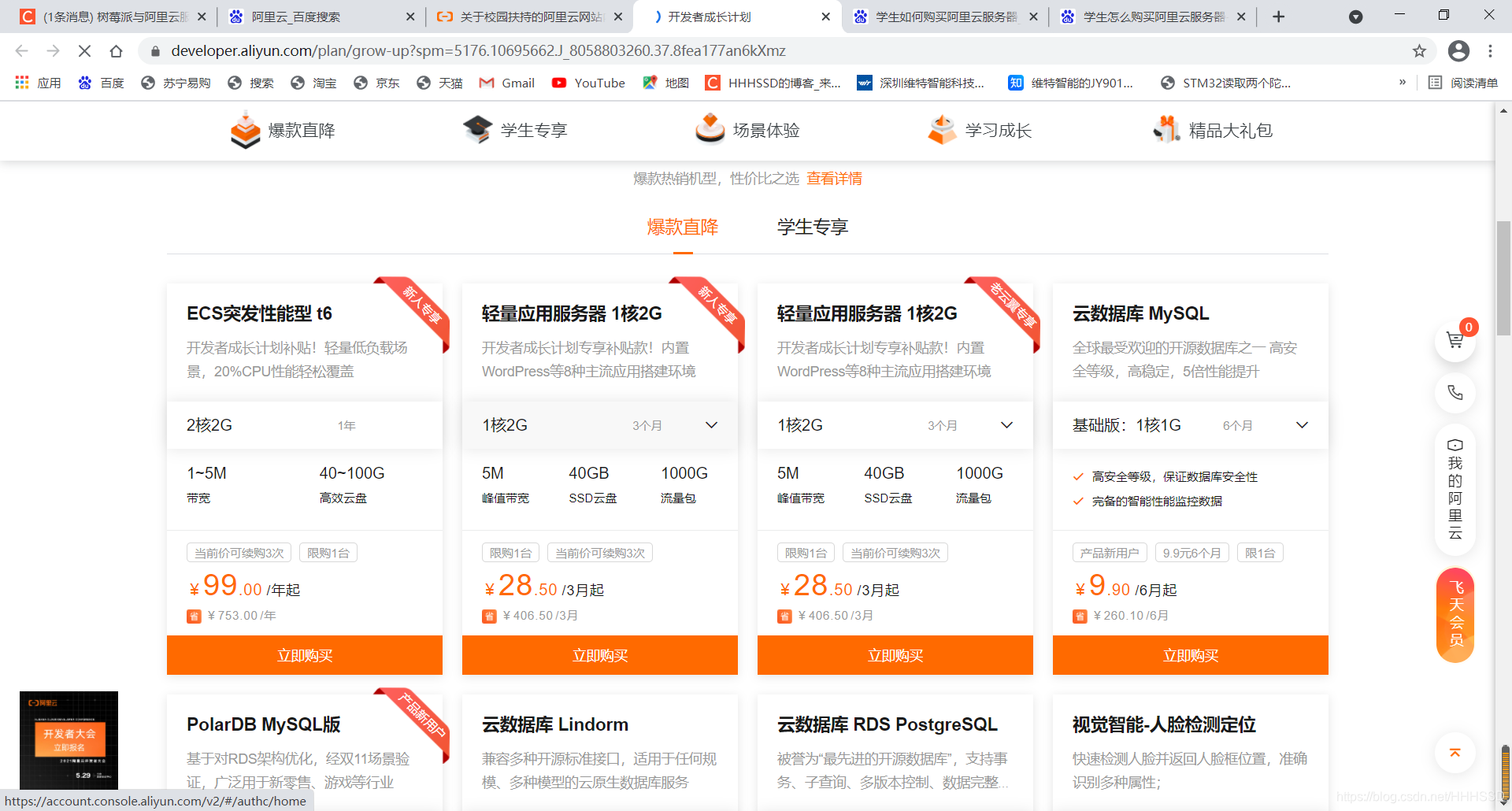
Task: Jump to the 爆款直降 nav section
Action: tap(283, 130)
